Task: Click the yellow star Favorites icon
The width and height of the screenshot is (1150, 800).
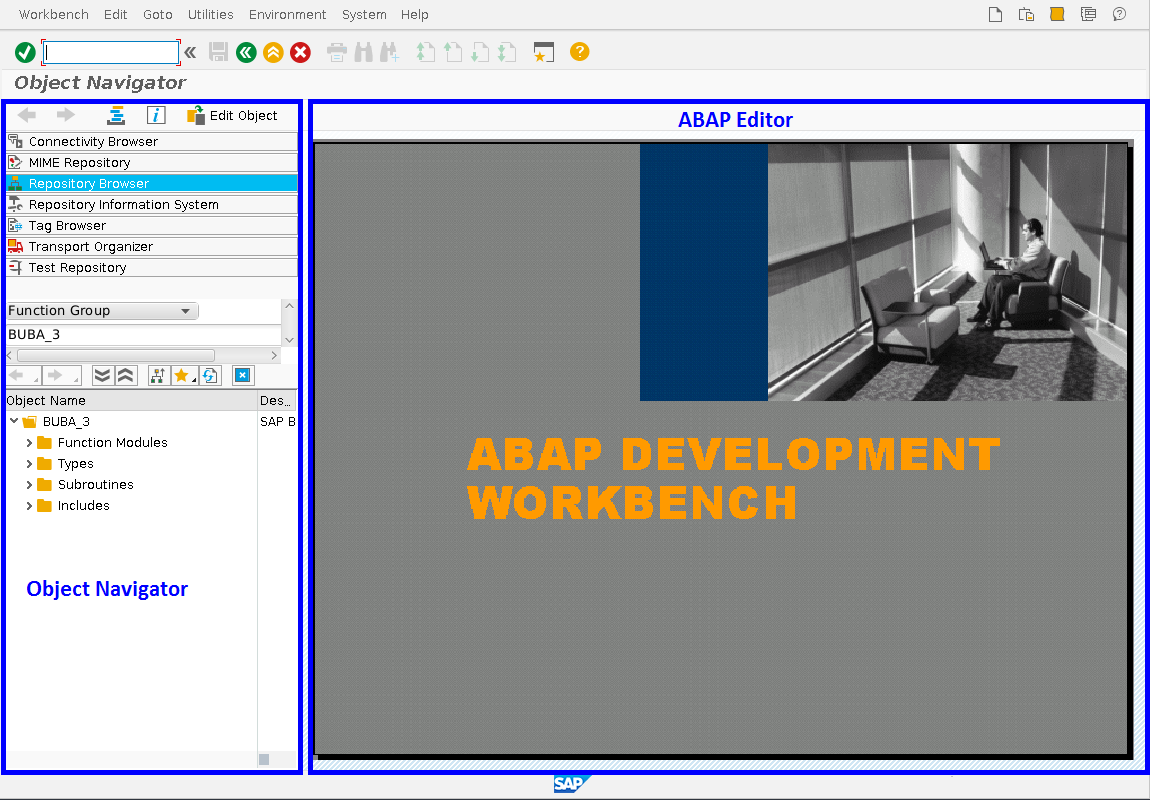Action: click(x=183, y=376)
